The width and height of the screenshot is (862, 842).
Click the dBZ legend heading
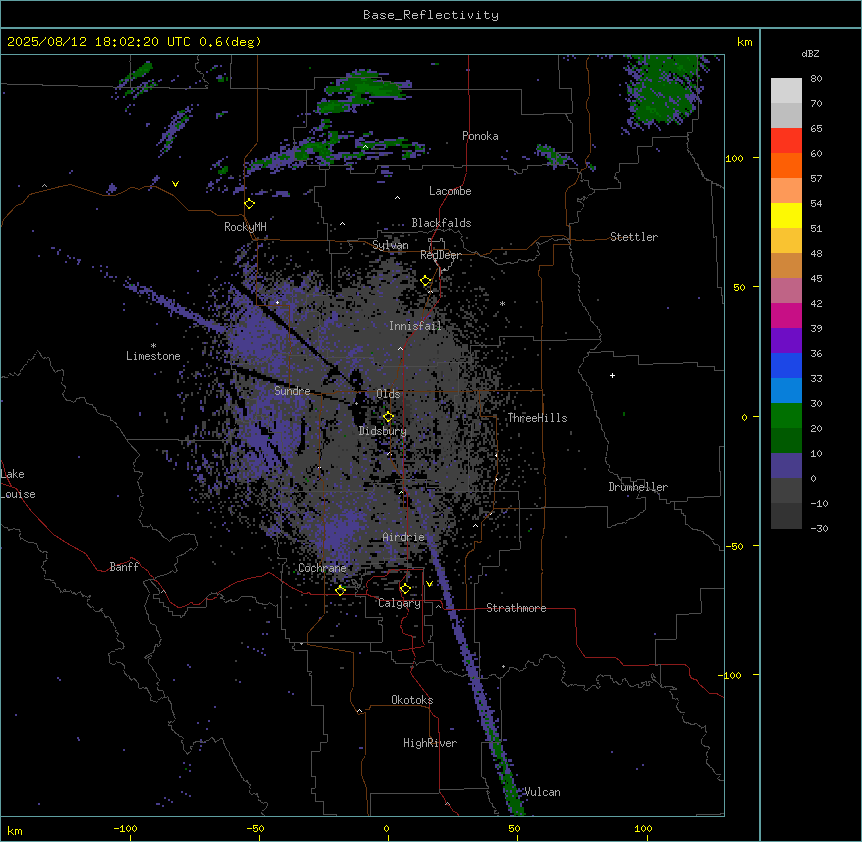click(x=810, y=54)
